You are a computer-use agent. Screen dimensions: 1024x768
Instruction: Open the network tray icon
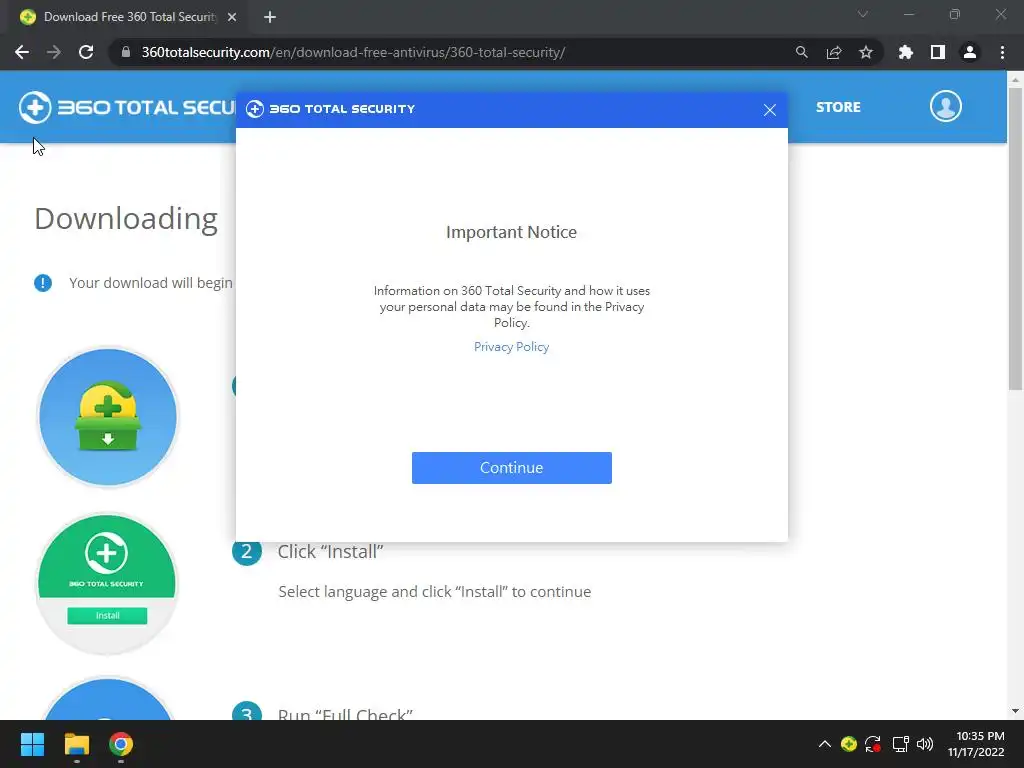pyautogui.click(x=901, y=744)
